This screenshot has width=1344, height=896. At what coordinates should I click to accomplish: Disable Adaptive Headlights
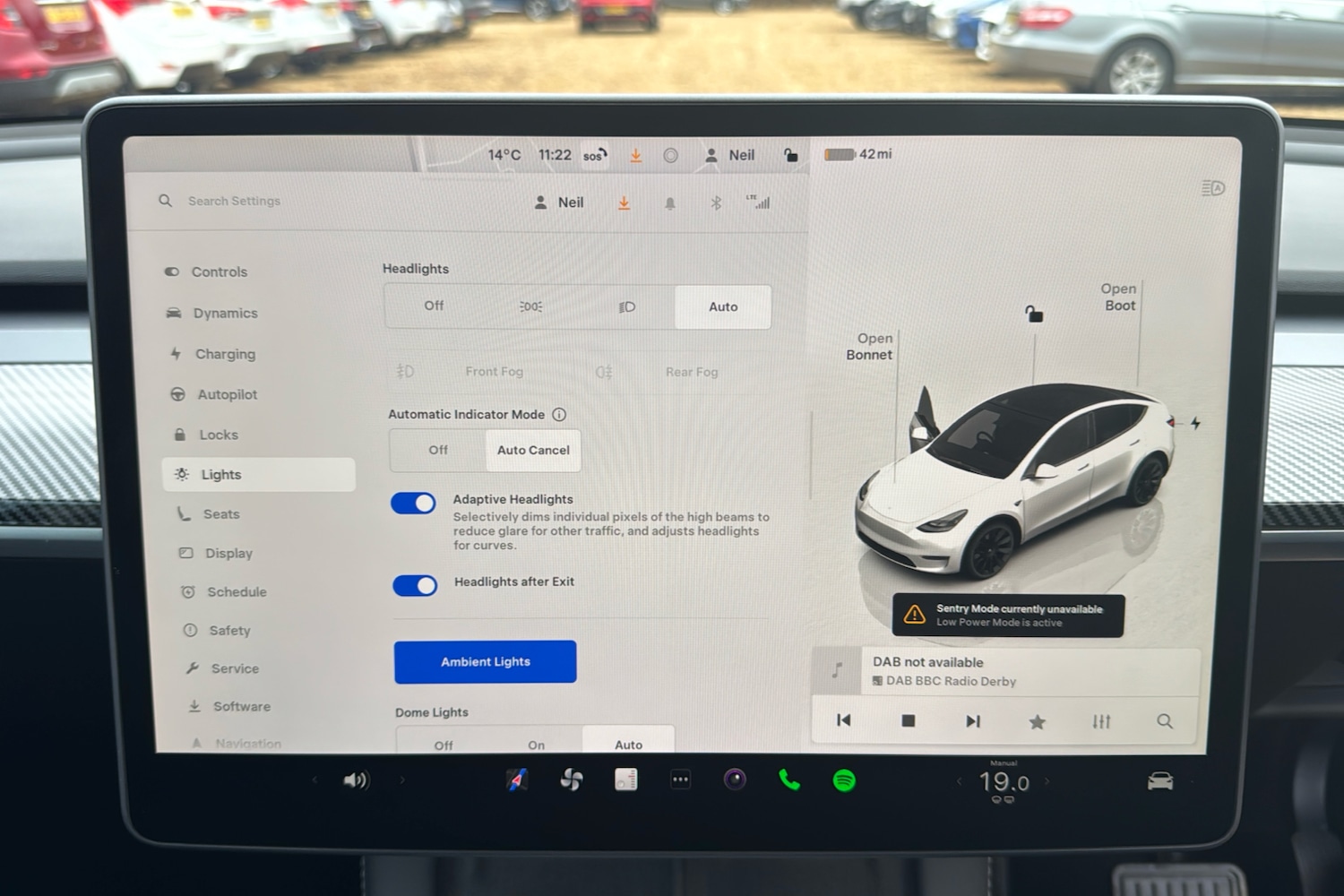(x=413, y=503)
